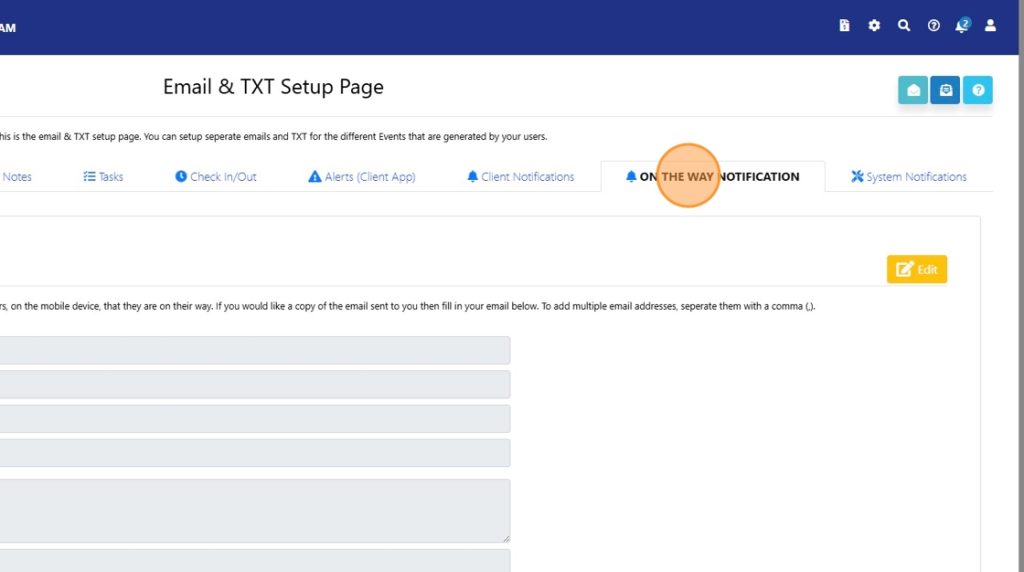Select the Alerts (Client App) tab
This screenshot has height=572, width=1024.
[x=361, y=177]
